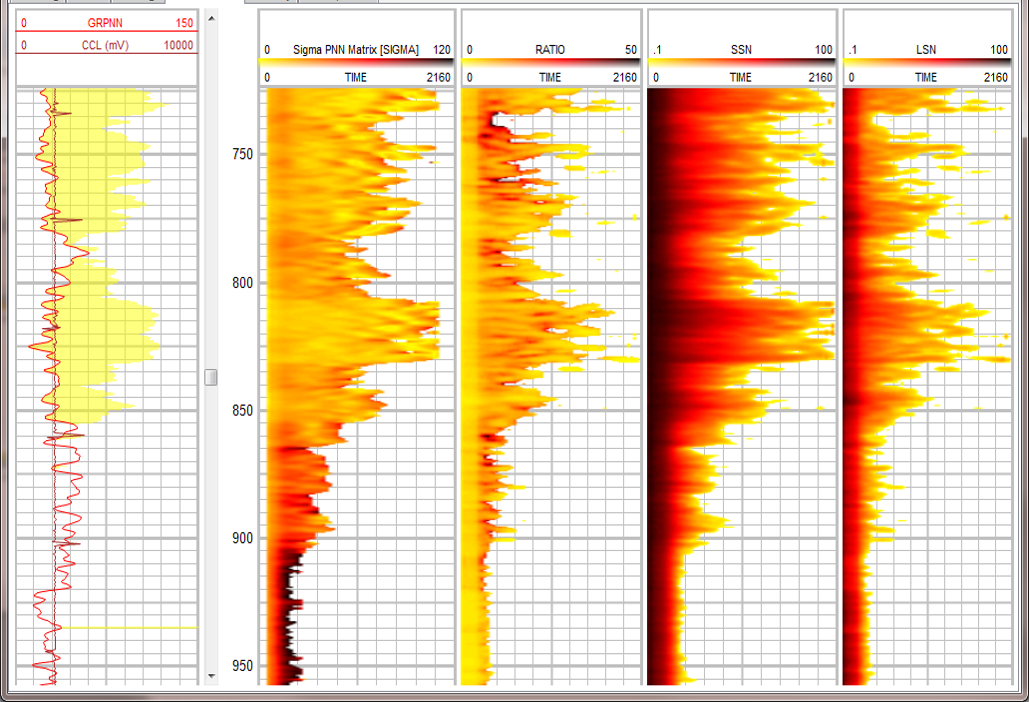
Task: Click the yellow horizontal marker line in the GRPNN track
Action: (130, 628)
